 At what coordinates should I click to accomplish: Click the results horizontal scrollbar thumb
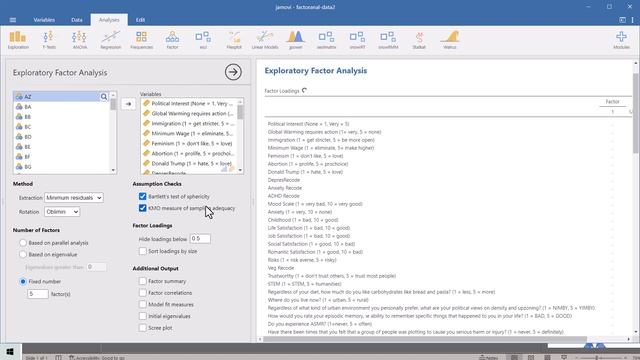425,339
